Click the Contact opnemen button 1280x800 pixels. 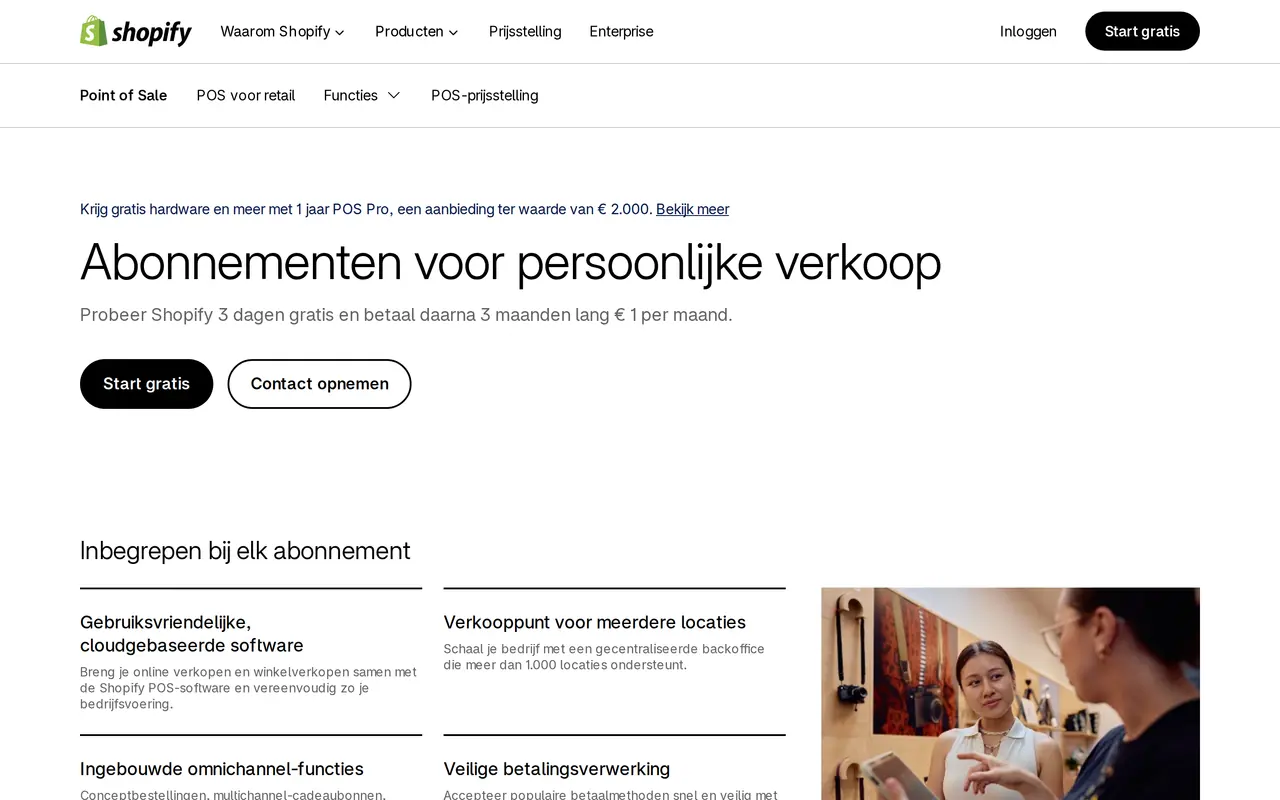click(x=319, y=384)
